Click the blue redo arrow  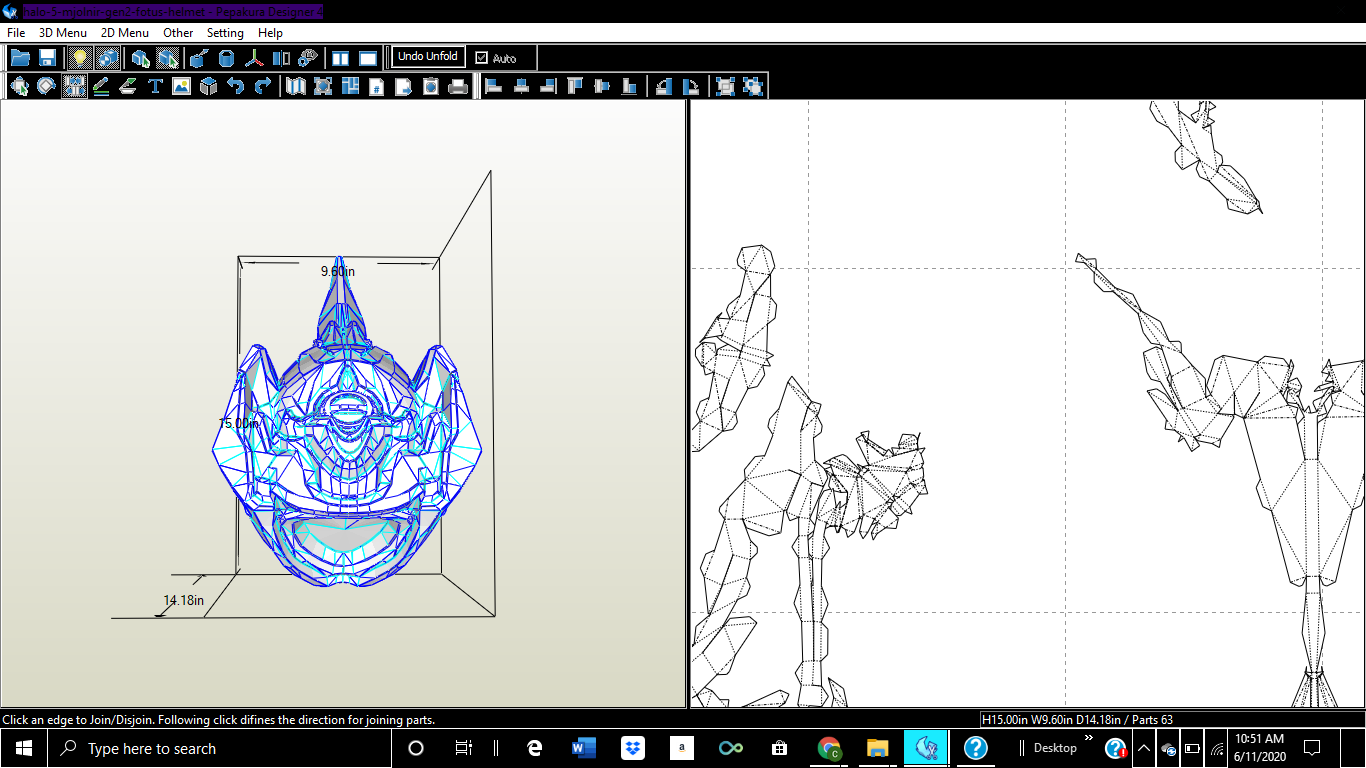point(263,86)
